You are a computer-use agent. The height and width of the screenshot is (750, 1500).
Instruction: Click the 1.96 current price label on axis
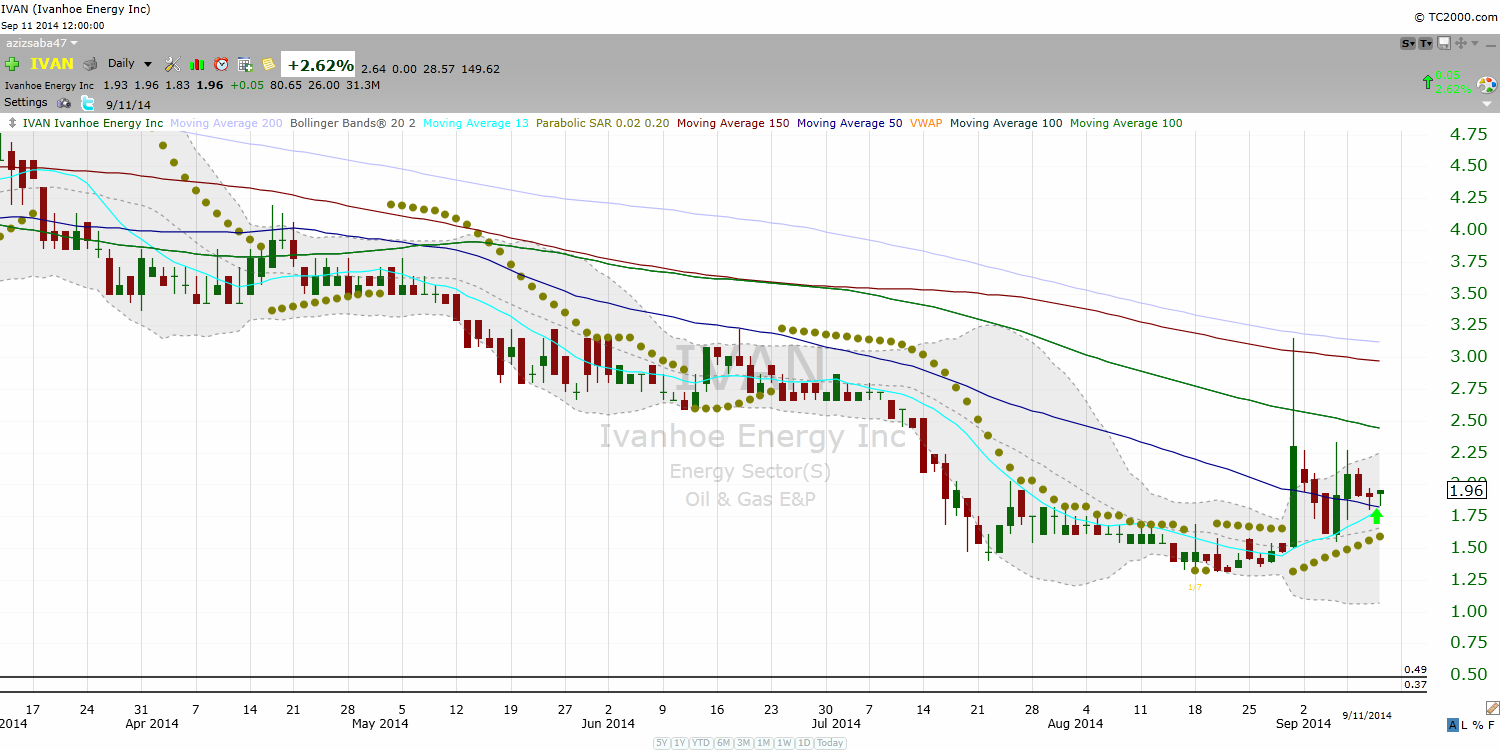(1468, 490)
